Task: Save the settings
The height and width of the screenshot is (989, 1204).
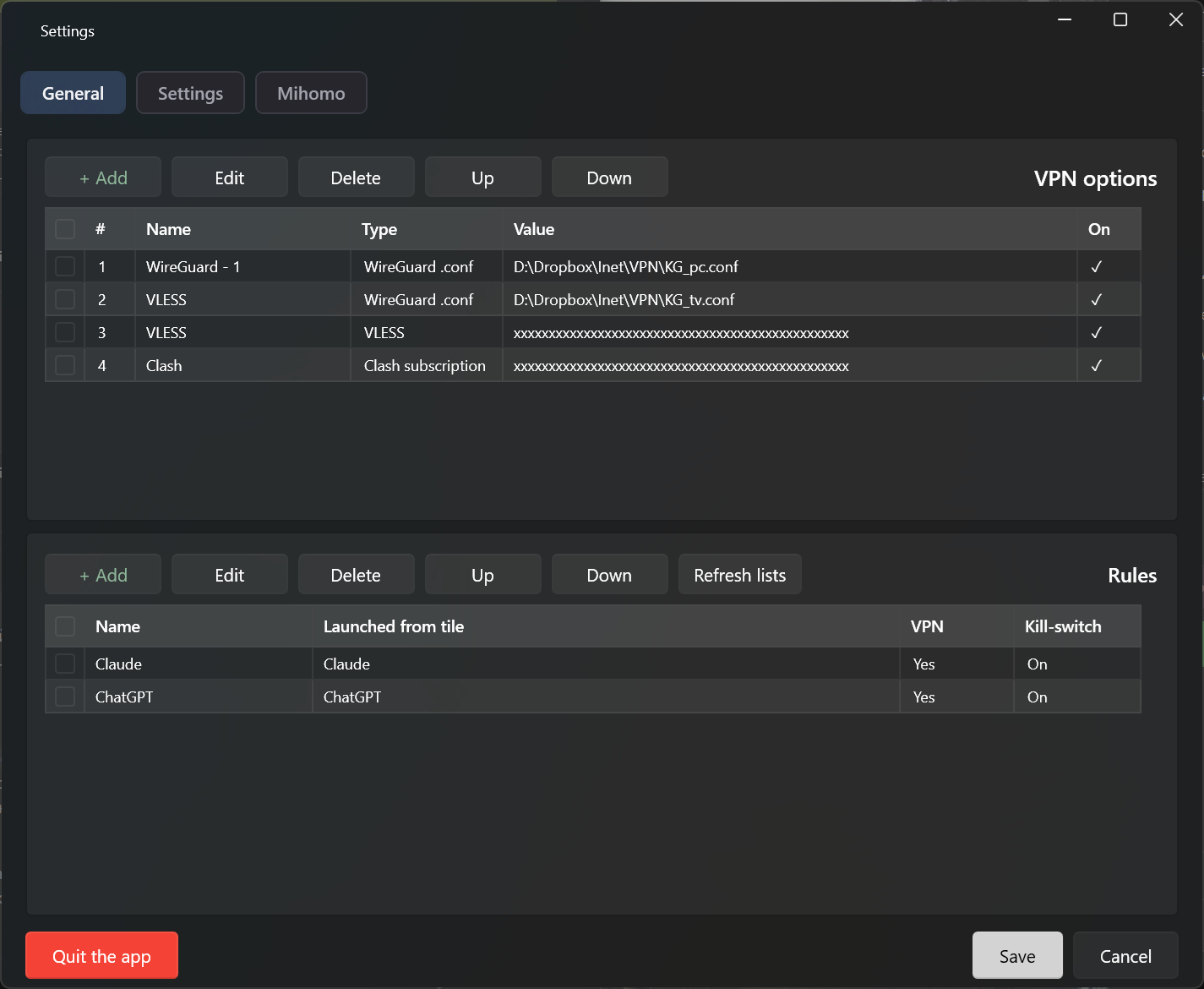Action: (1017, 955)
